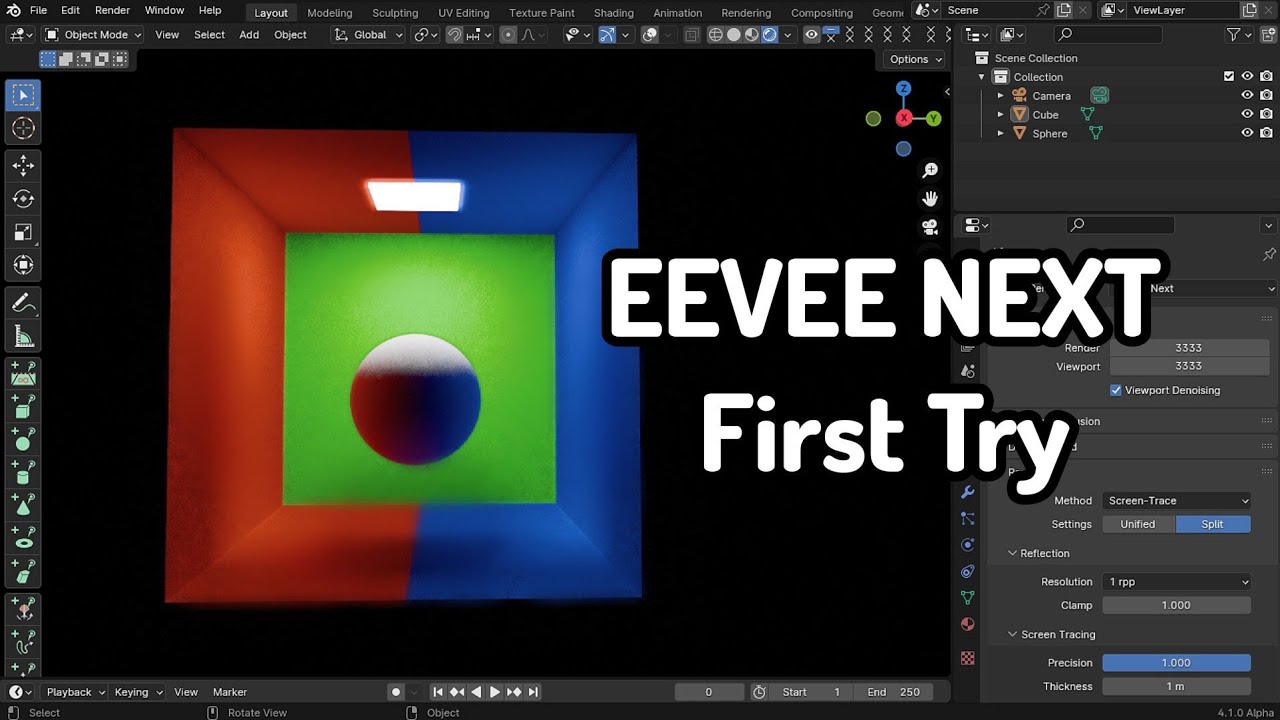Viewport: 1280px width, 720px height.
Task: Open the Object Mode dropdown
Action: tap(93, 35)
